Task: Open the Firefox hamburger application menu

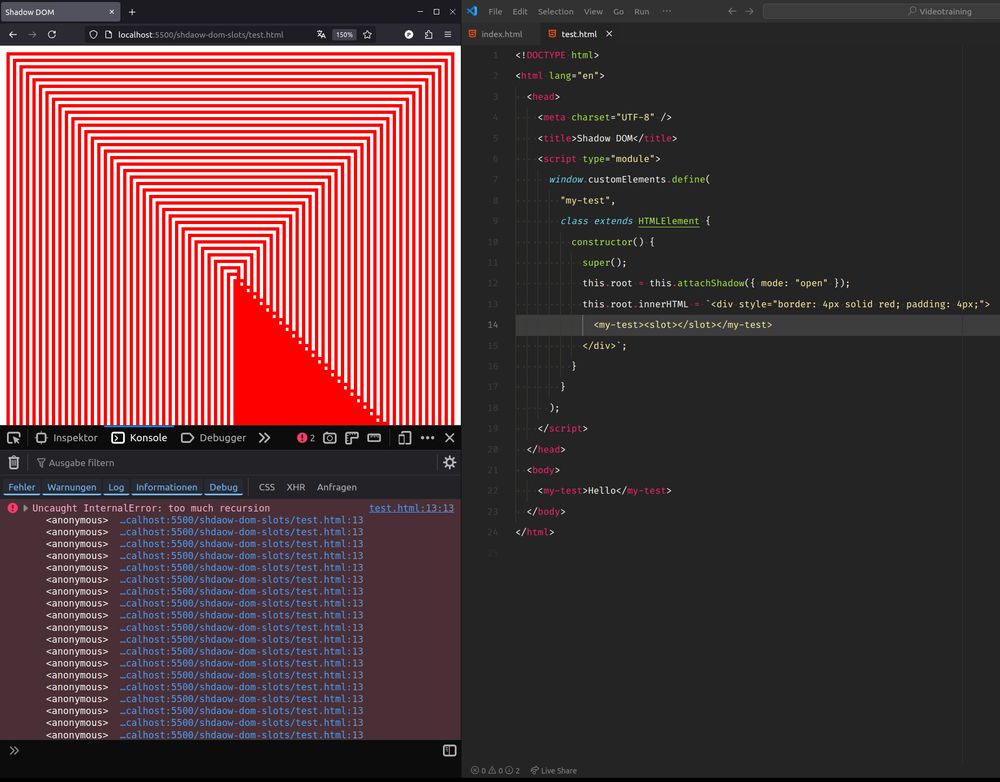Action: click(x=448, y=34)
